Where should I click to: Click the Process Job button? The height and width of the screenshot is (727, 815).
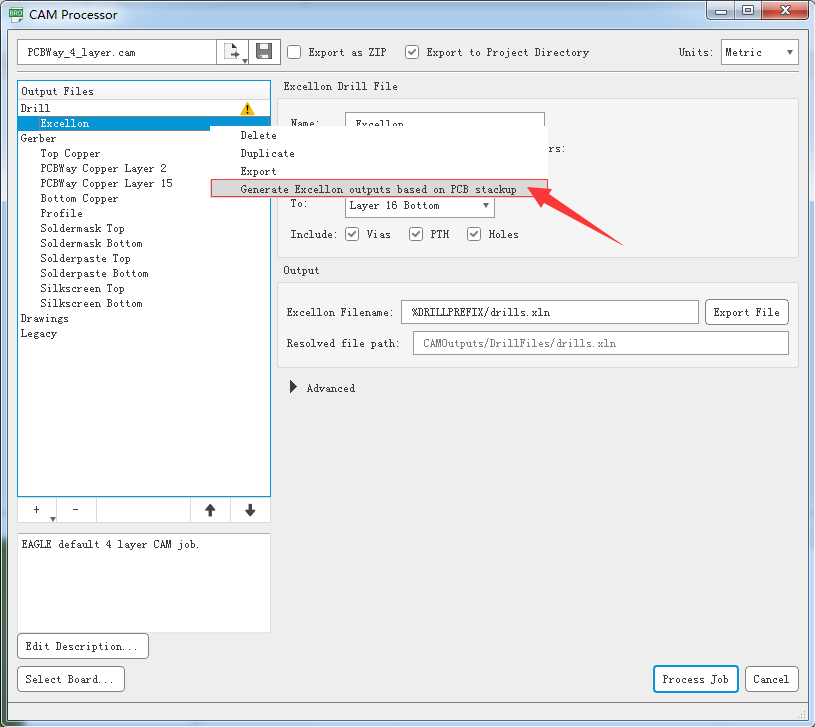coord(695,679)
